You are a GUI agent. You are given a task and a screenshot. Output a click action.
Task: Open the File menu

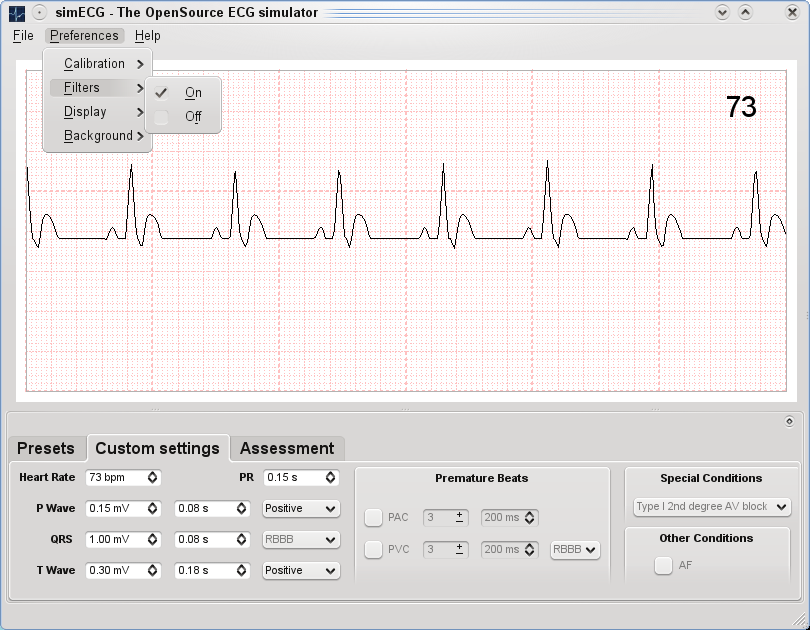22,35
